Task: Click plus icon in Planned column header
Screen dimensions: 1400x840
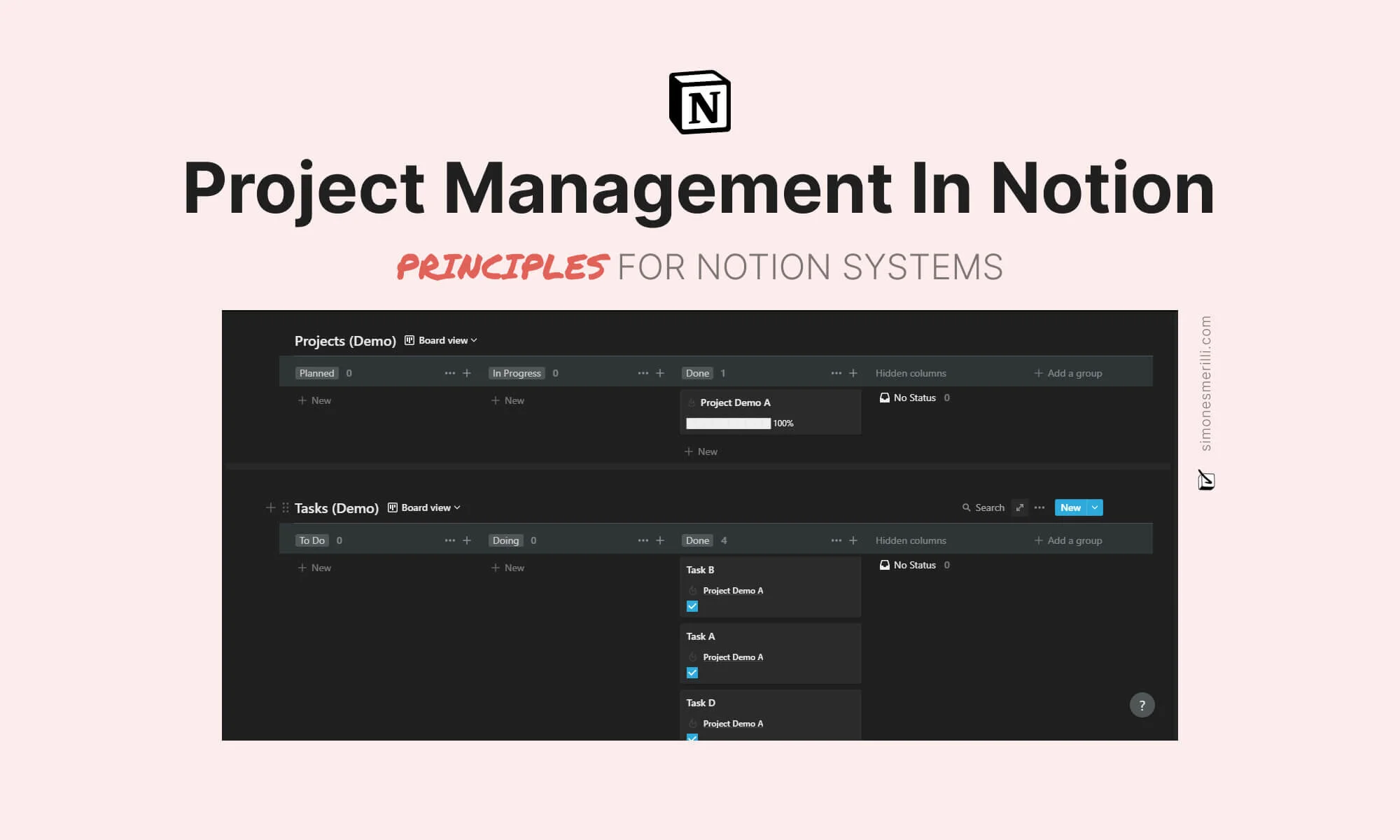Action: [467, 373]
